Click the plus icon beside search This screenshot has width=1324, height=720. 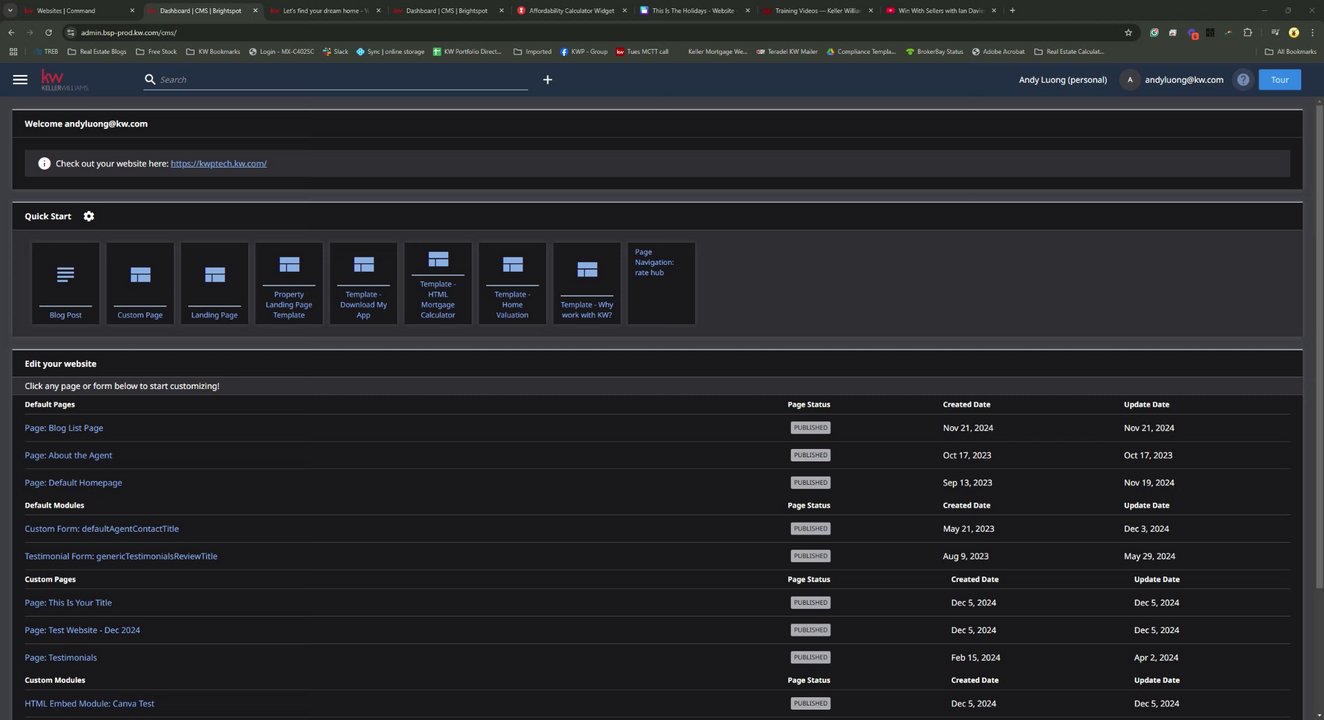547,80
